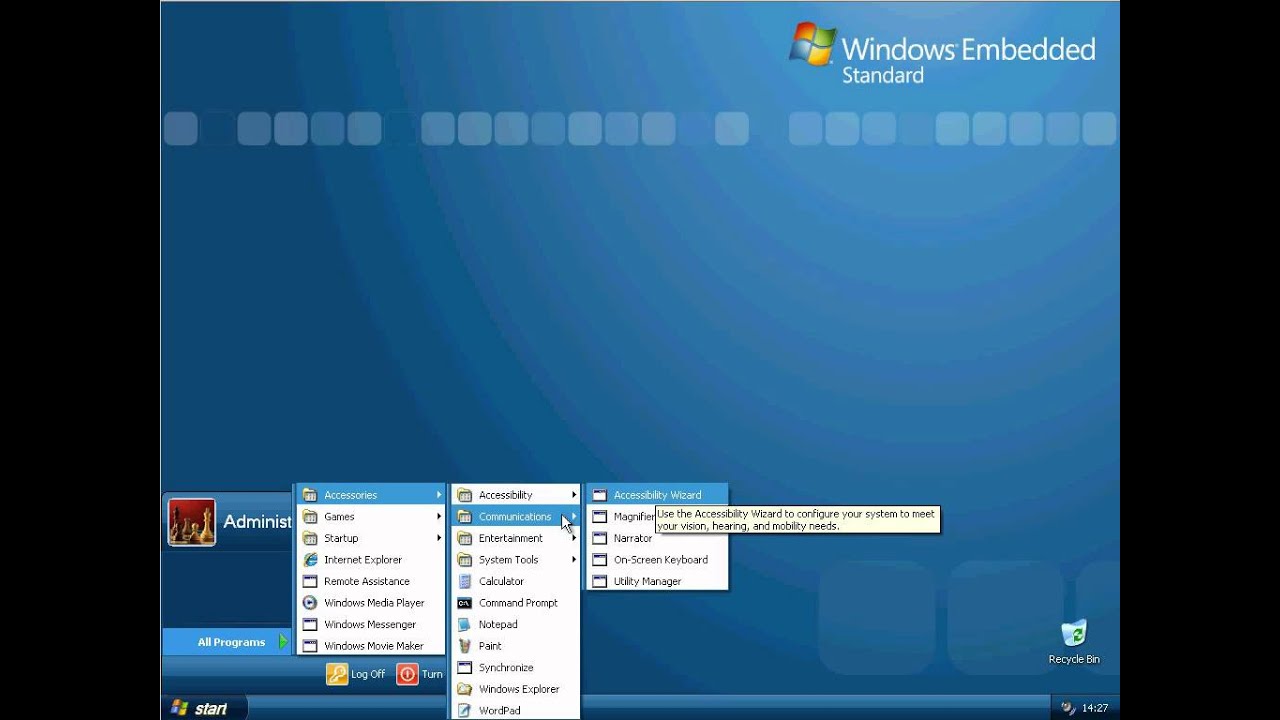Image resolution: width=1280 pixels, height=720 pixels.
Task: Choose the On-Screen Keyboard menu entry
Action: pyautogui.click(x=657, y=560)
